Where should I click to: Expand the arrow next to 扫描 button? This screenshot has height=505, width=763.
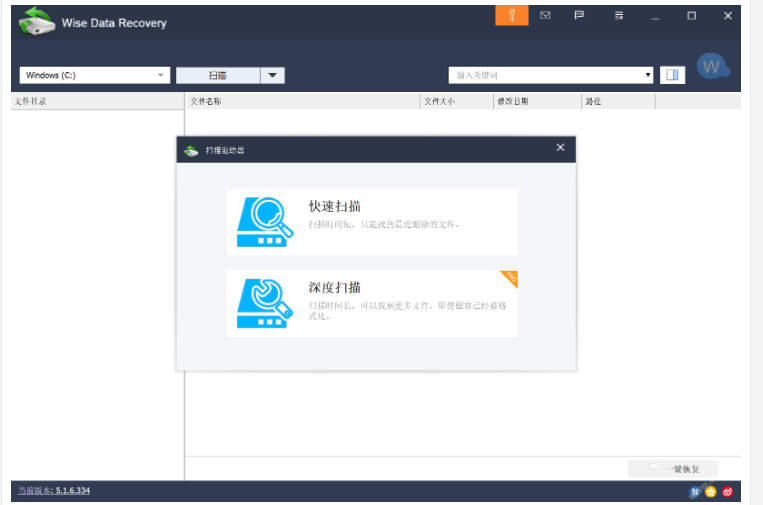pos(273,75)
